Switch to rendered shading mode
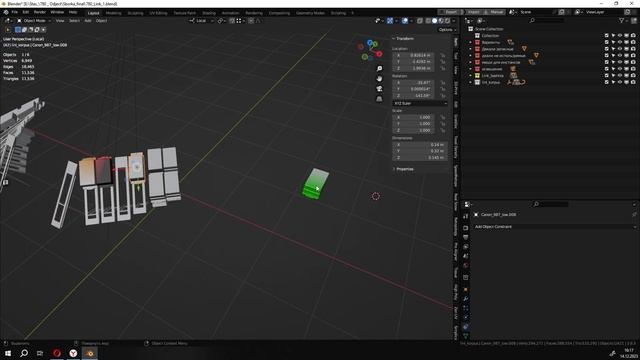 [447, 20]
